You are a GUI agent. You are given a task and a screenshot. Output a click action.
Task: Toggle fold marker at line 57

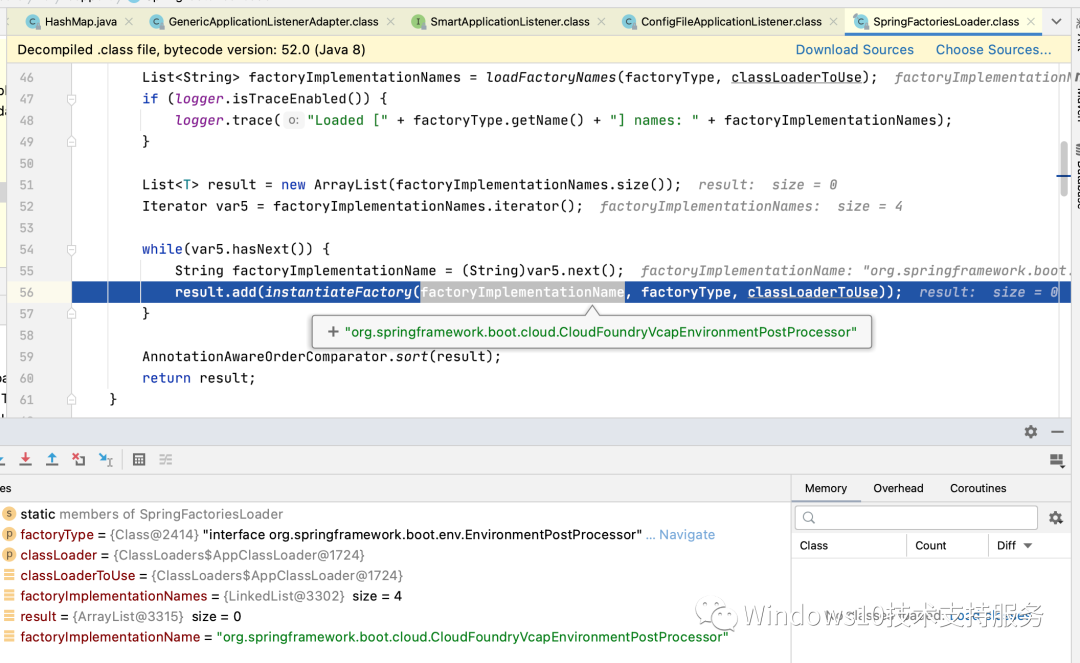72,314
